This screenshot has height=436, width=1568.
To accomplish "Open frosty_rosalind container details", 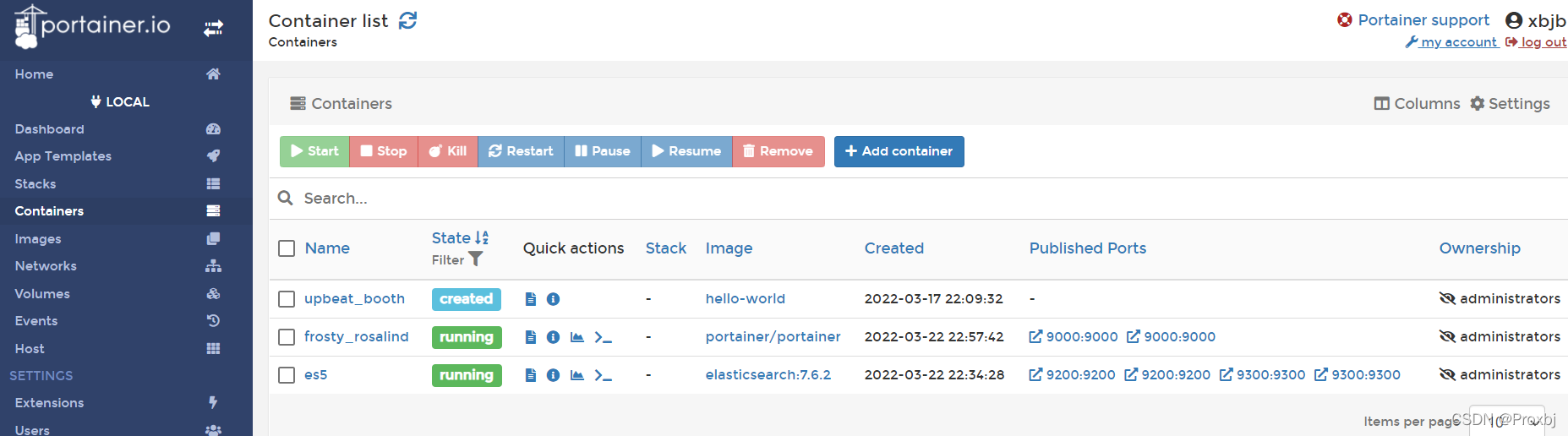I will tap(356, 337).
